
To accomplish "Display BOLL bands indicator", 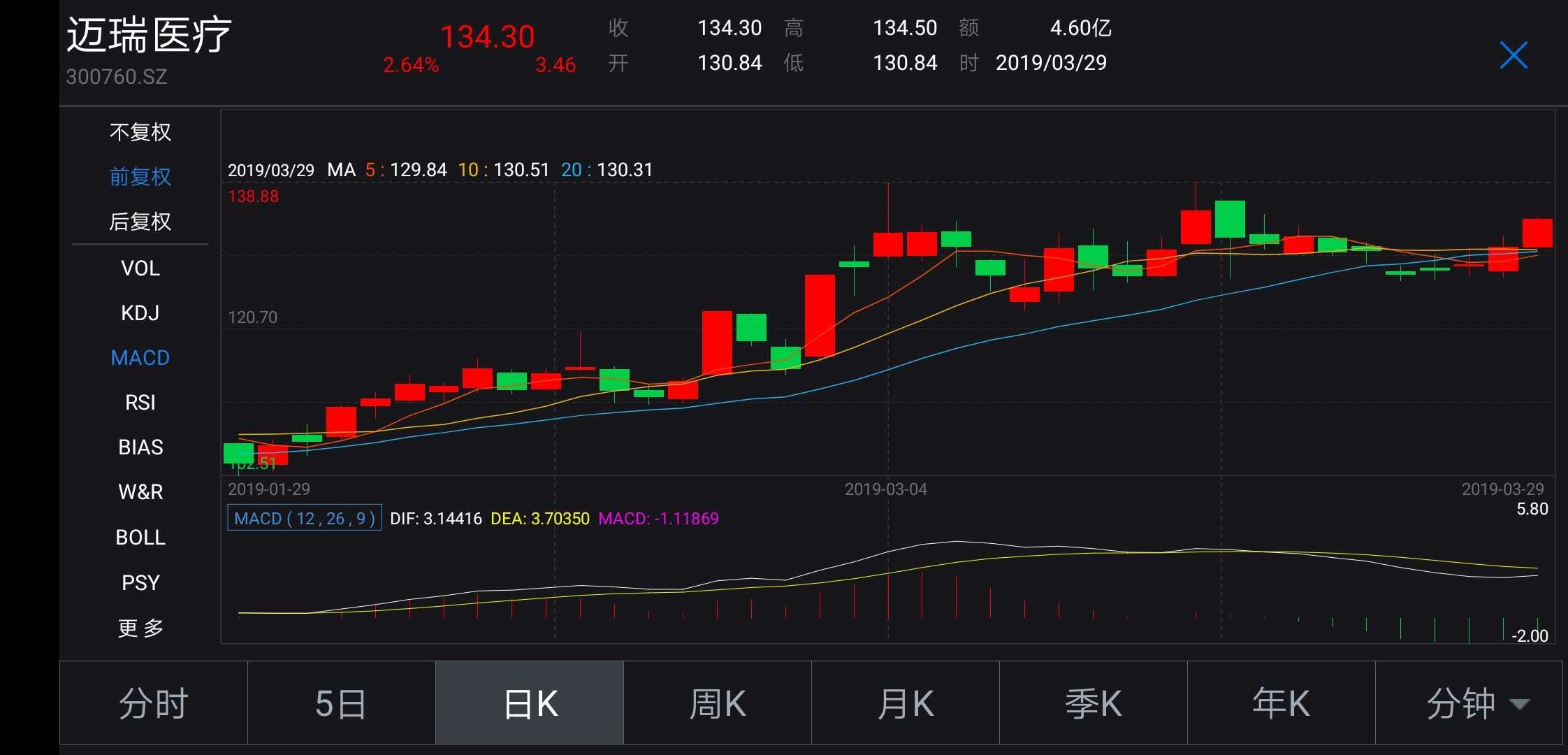I will click(x=140, y=537).
